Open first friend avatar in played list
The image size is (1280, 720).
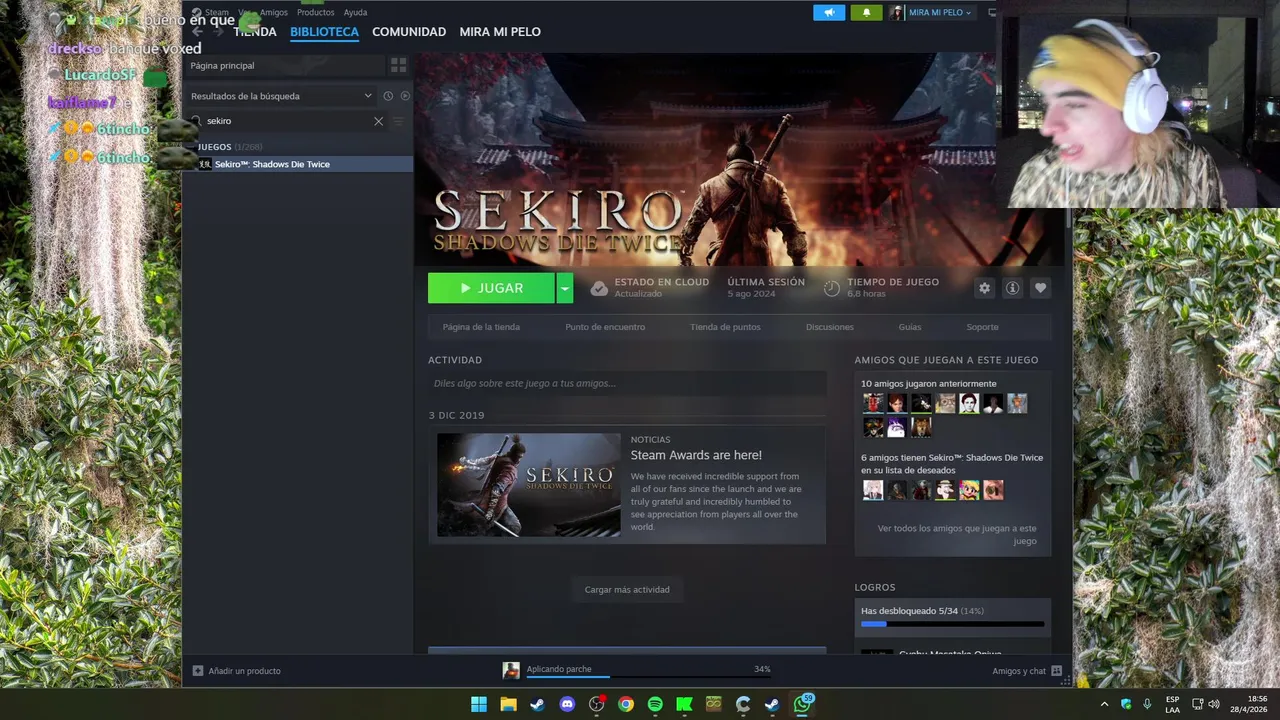(x=873, y=403)
